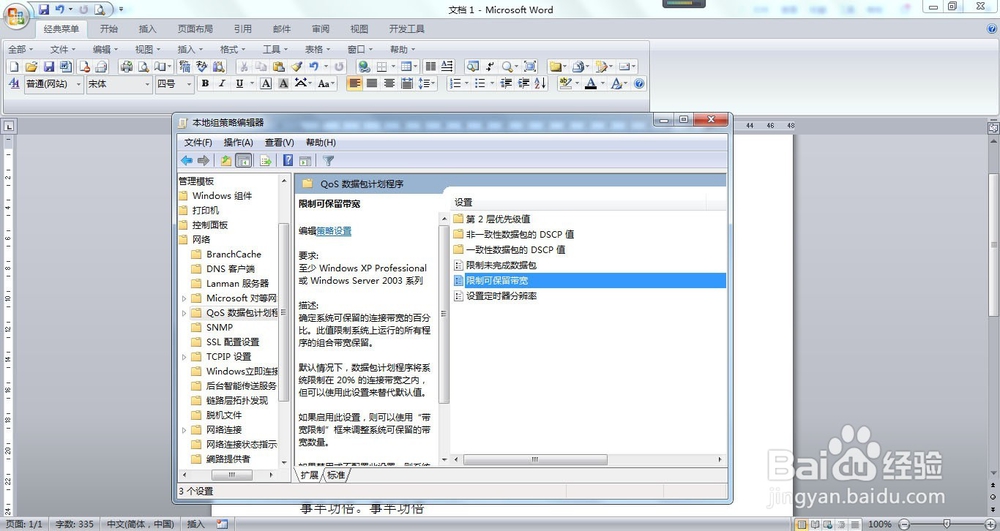Toggle distributed alignment button

pyautogui.click(x=407, y=84)
